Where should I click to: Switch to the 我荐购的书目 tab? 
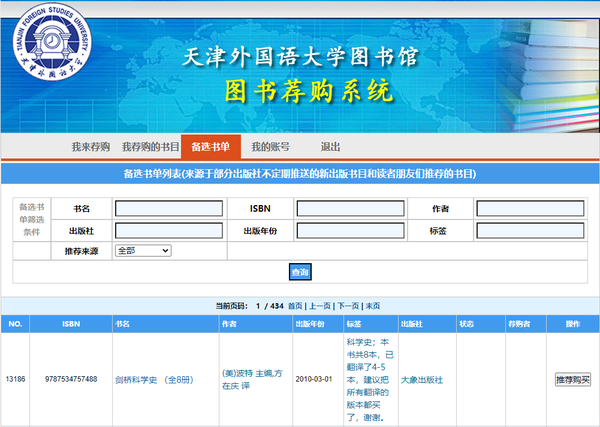(150, 147)
